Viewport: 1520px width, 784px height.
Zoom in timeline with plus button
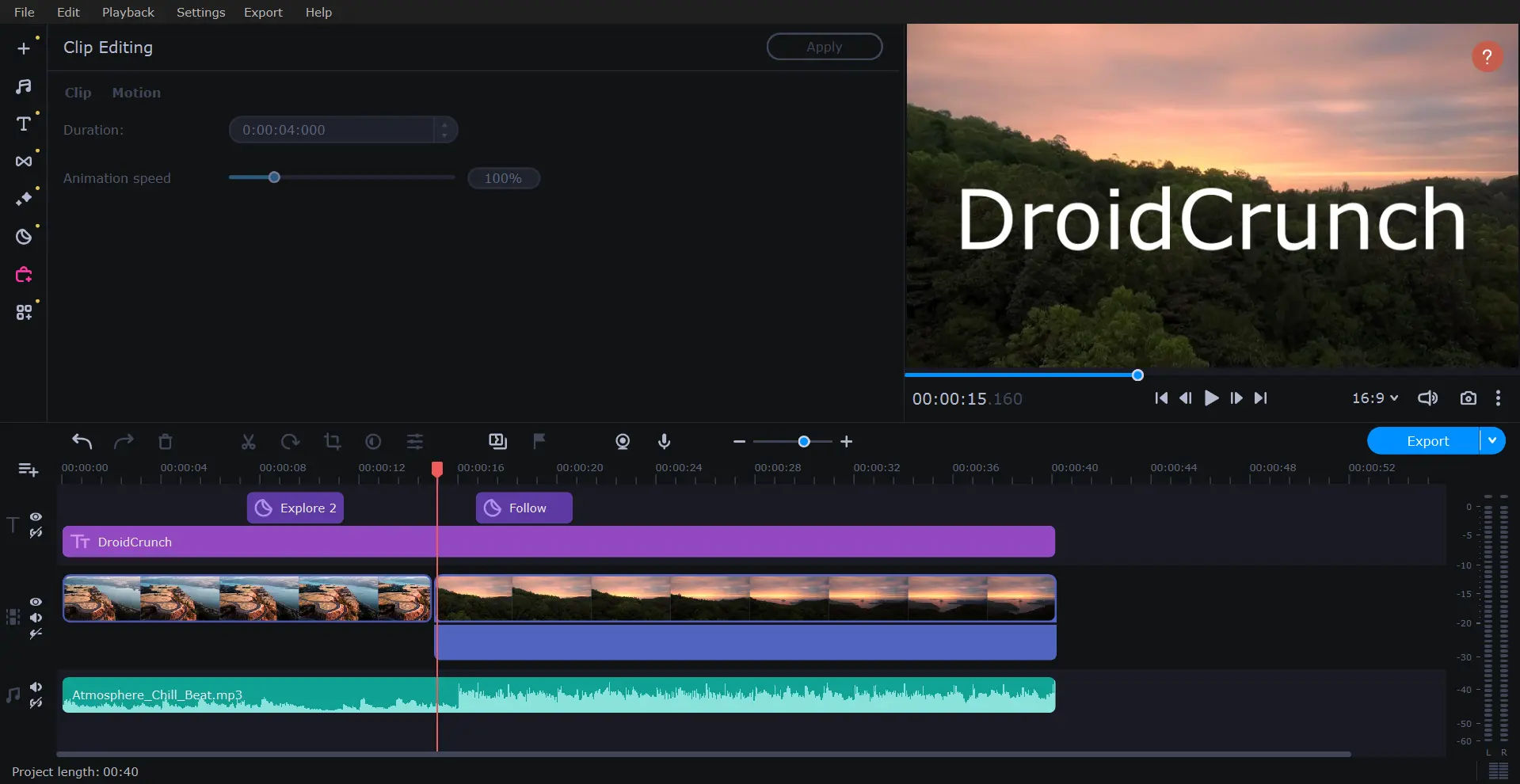click(847, 441)
